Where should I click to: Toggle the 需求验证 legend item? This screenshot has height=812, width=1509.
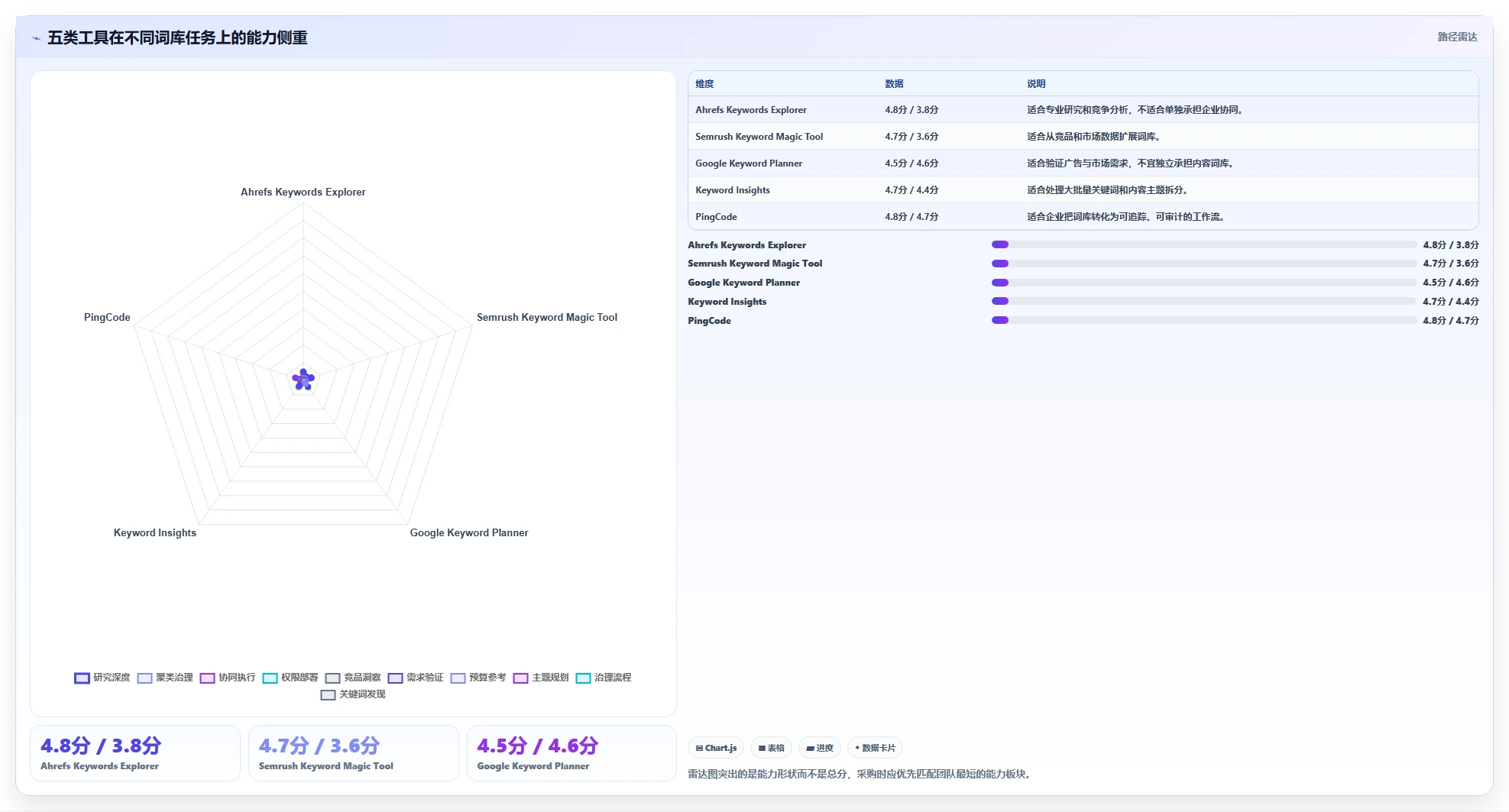coord(416,678)
